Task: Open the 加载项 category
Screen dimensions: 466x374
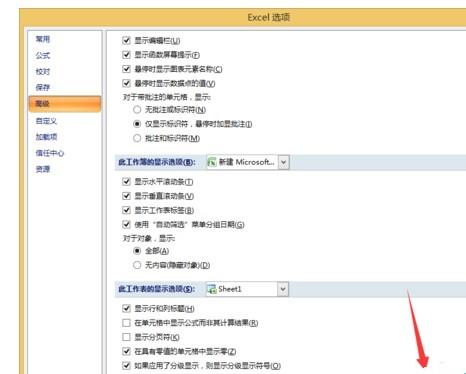Action: (x=46, y=137)
